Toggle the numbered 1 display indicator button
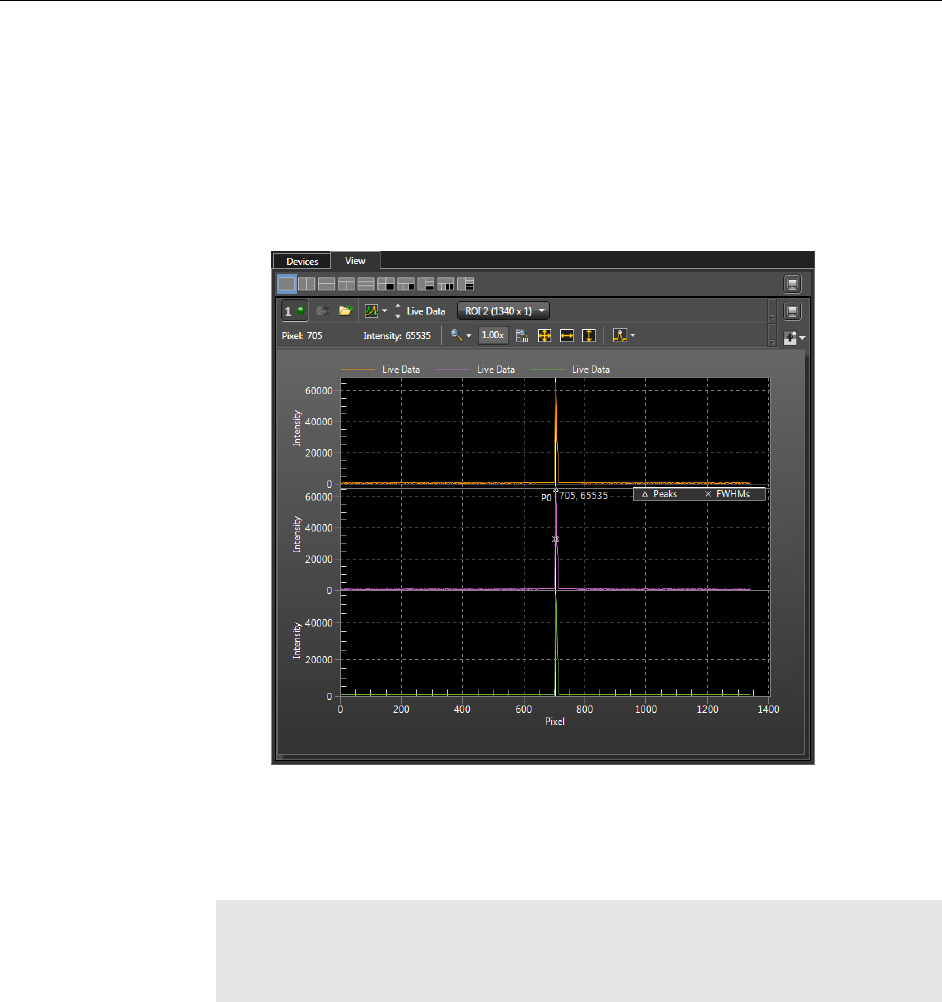This screenshot has height=1002, width=942. click(x=294, y=311)
